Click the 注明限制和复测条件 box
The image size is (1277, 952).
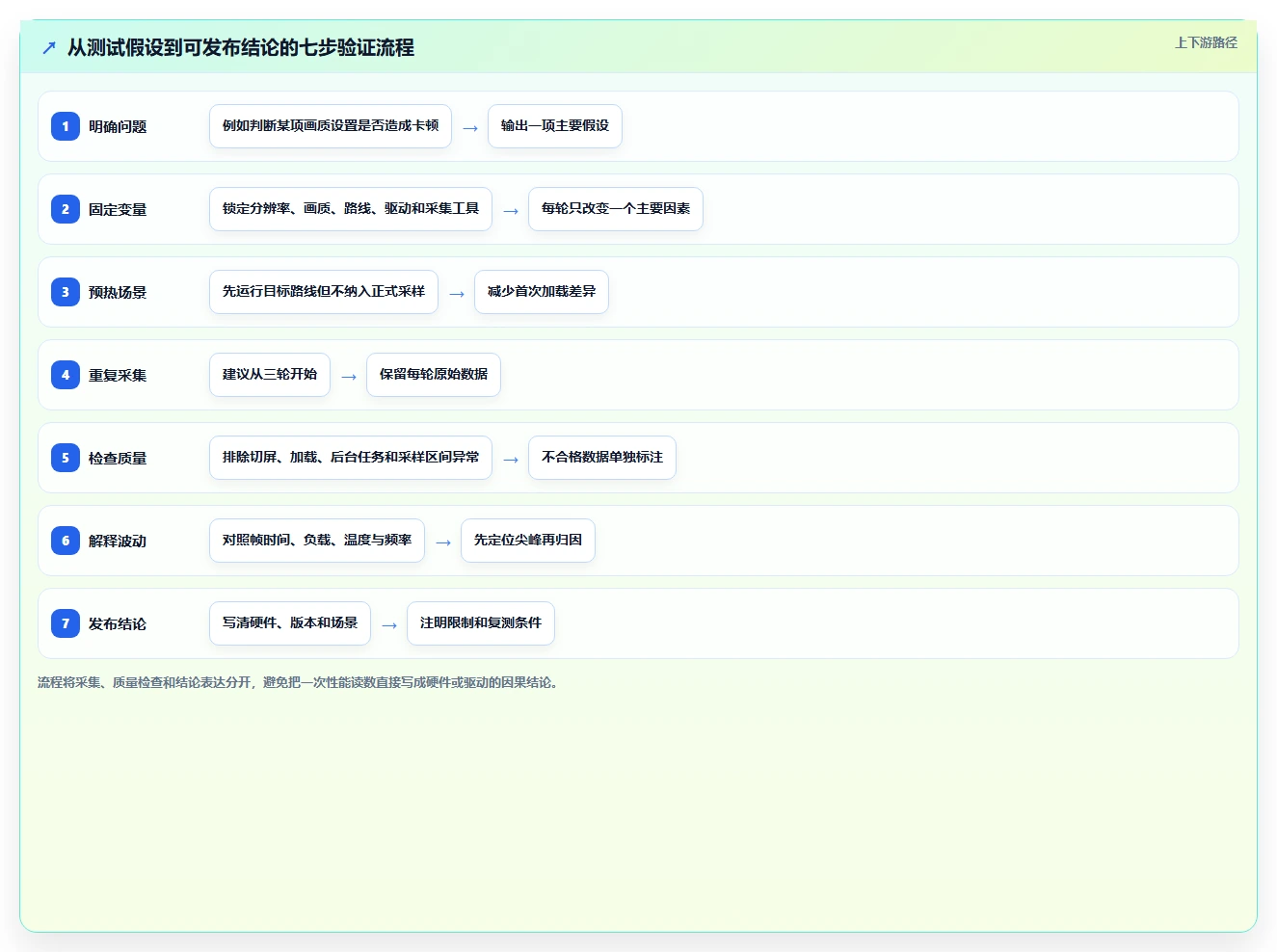coord(481,623)
